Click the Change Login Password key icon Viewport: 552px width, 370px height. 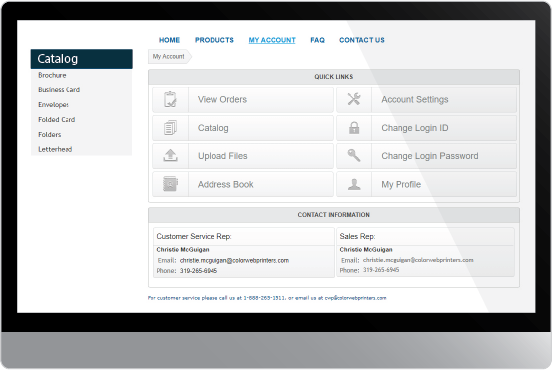(x=354, y=155)
